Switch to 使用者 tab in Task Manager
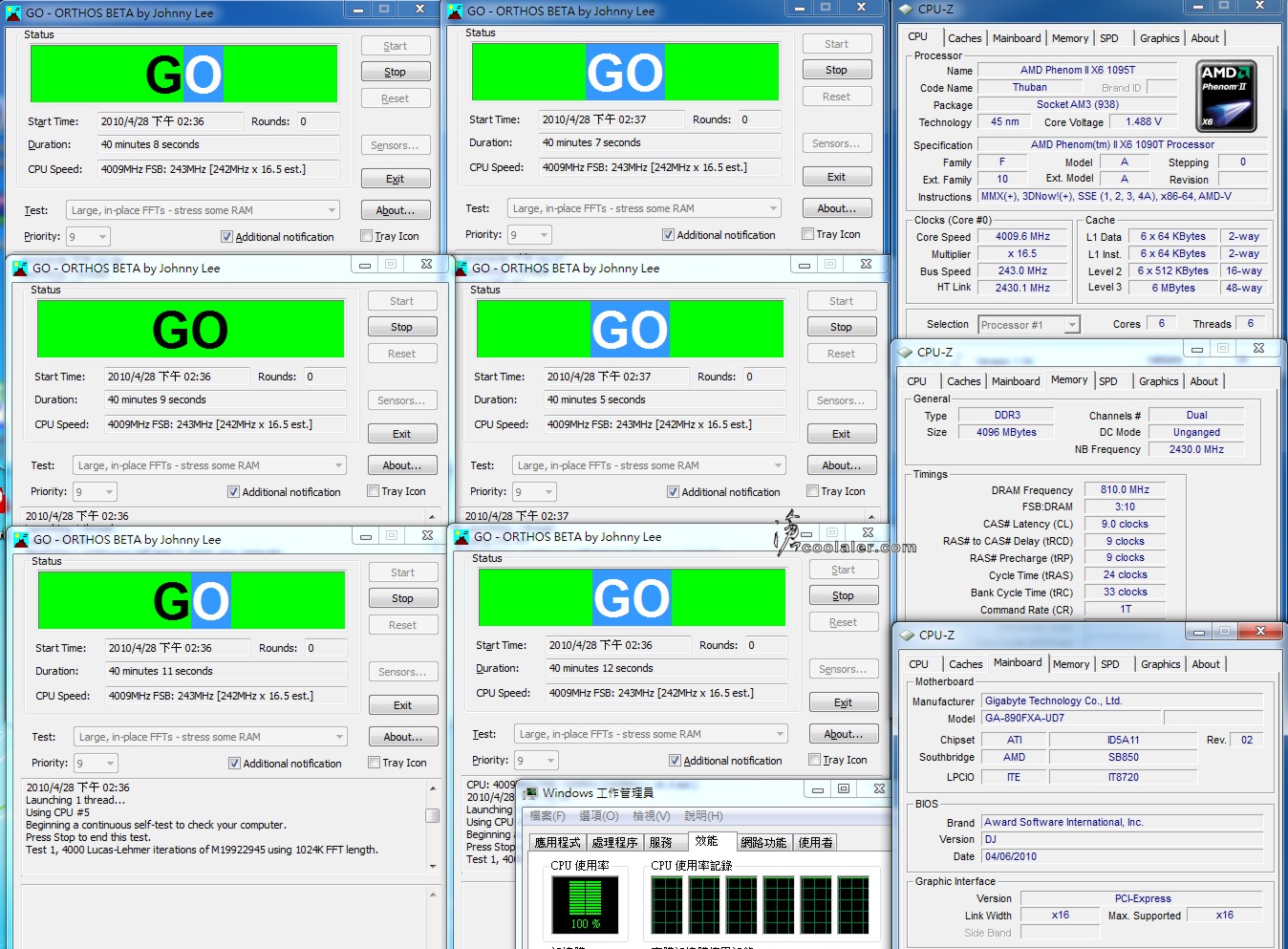 (x=815, y=842)
